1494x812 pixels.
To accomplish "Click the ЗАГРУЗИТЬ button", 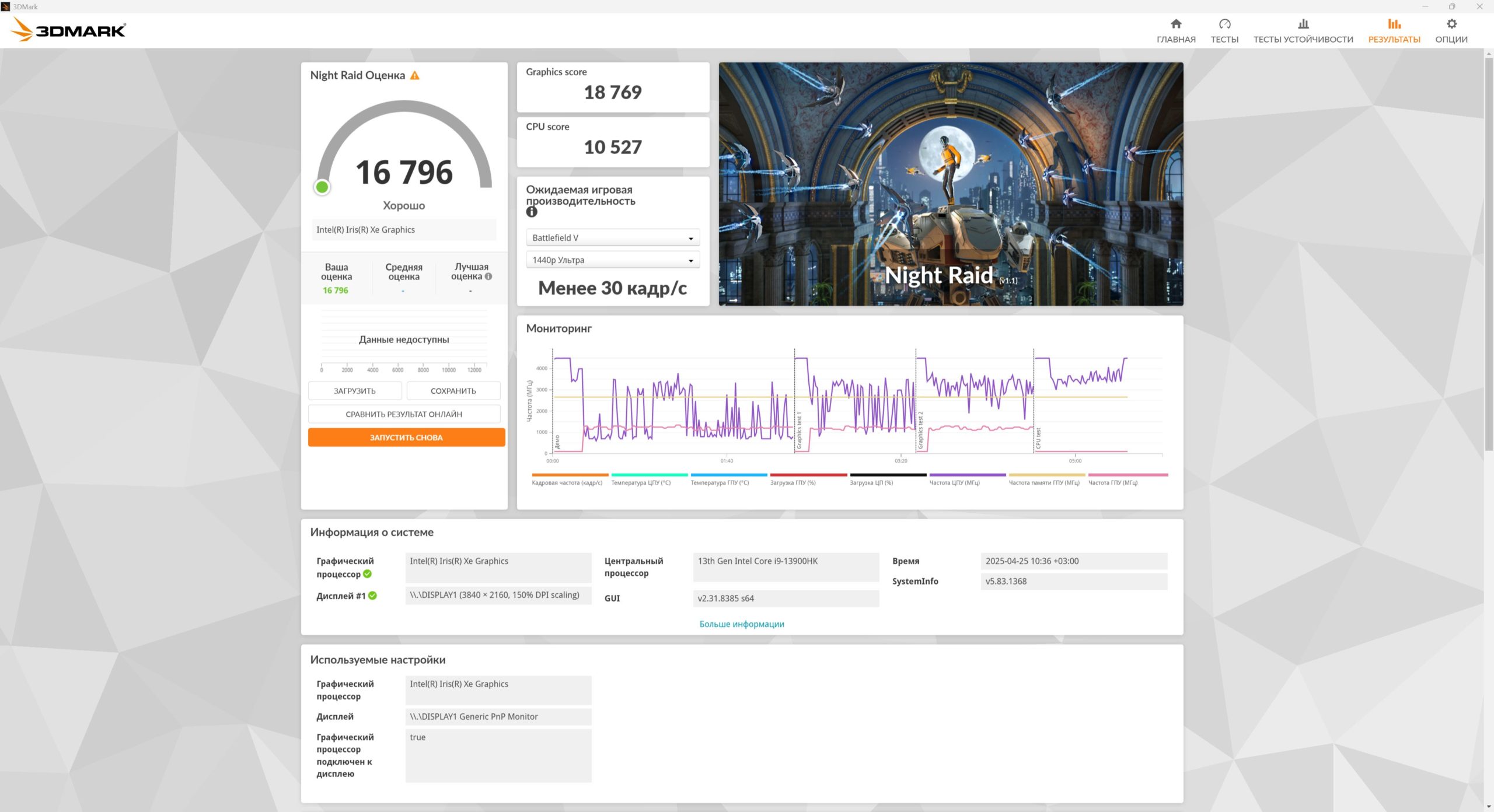I will tap(354, 391).
